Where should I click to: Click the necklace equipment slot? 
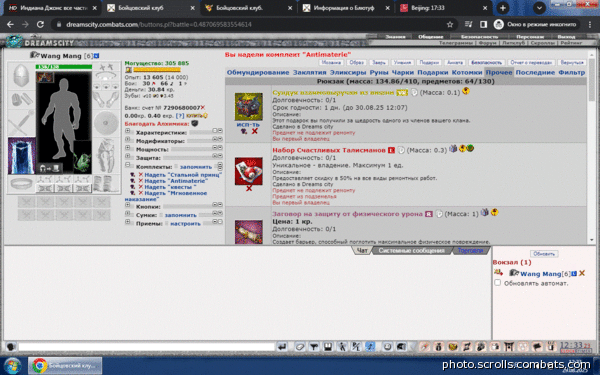point(106,76)
